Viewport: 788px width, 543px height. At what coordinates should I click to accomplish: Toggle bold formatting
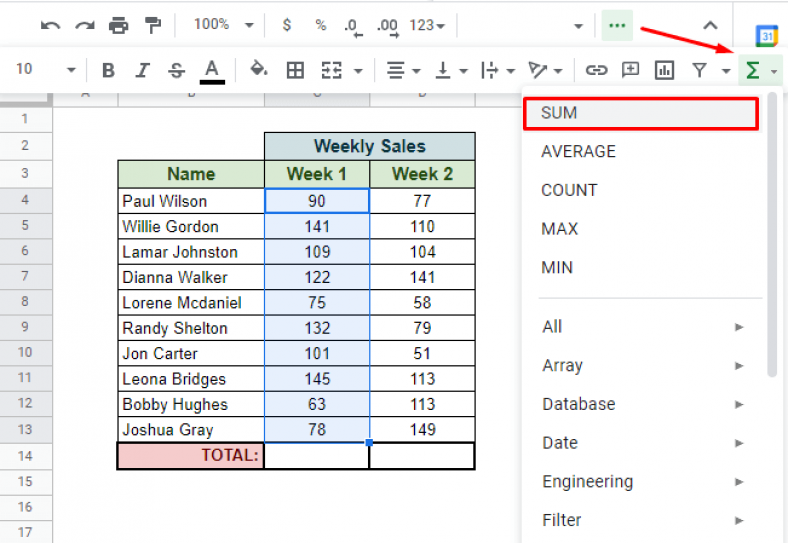tap(108, 70)
